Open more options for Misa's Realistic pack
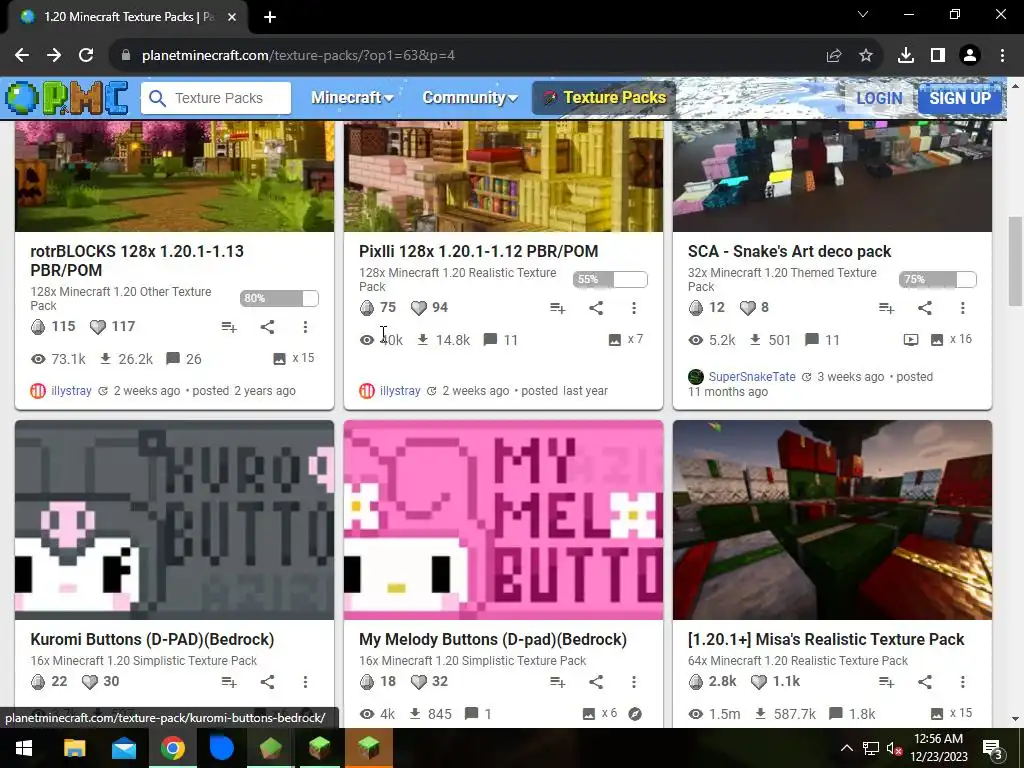 pyautogui.click(x=963, y=682)
